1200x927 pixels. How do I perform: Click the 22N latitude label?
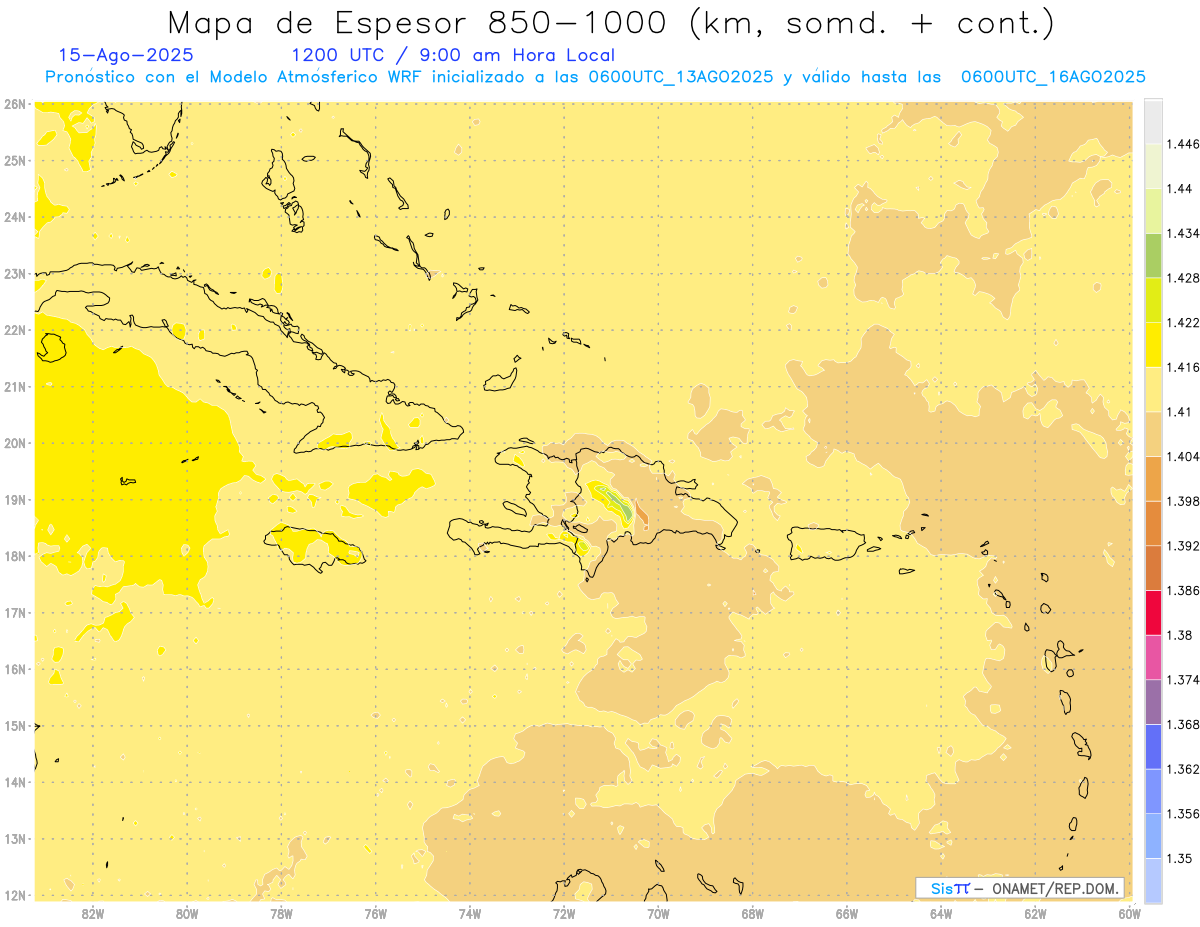coord(14,330)
